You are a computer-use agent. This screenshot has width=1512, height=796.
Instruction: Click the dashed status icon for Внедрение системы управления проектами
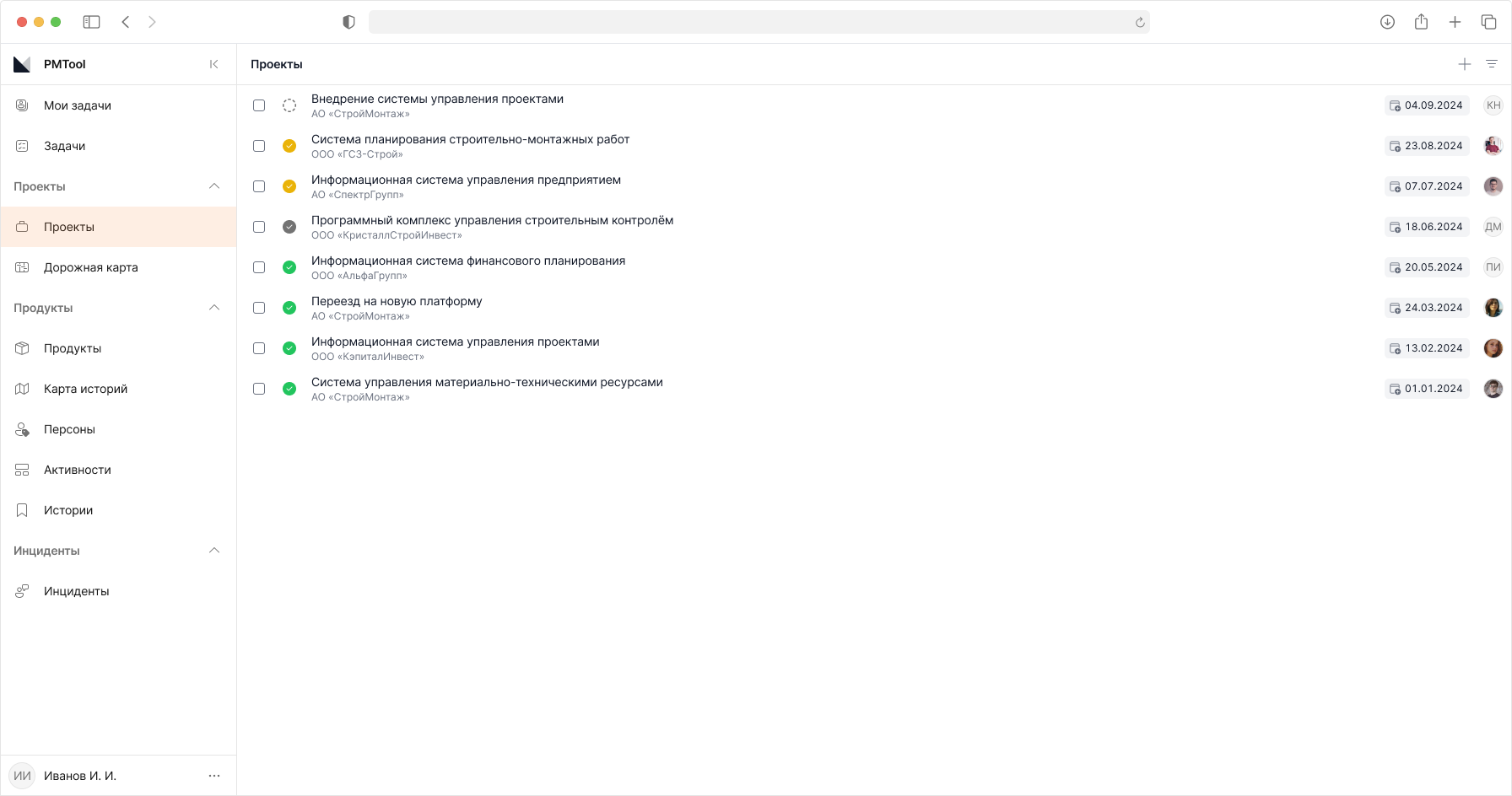point(289,105)
